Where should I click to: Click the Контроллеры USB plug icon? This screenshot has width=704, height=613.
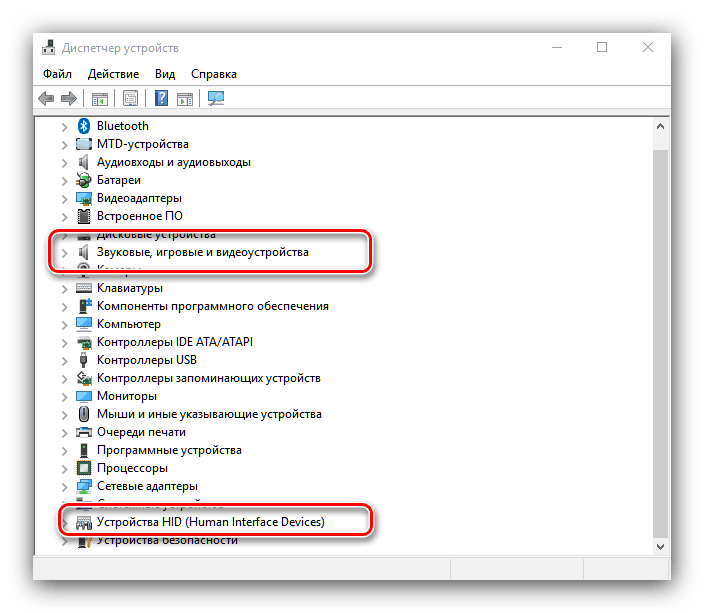click(x=84, y=360)
